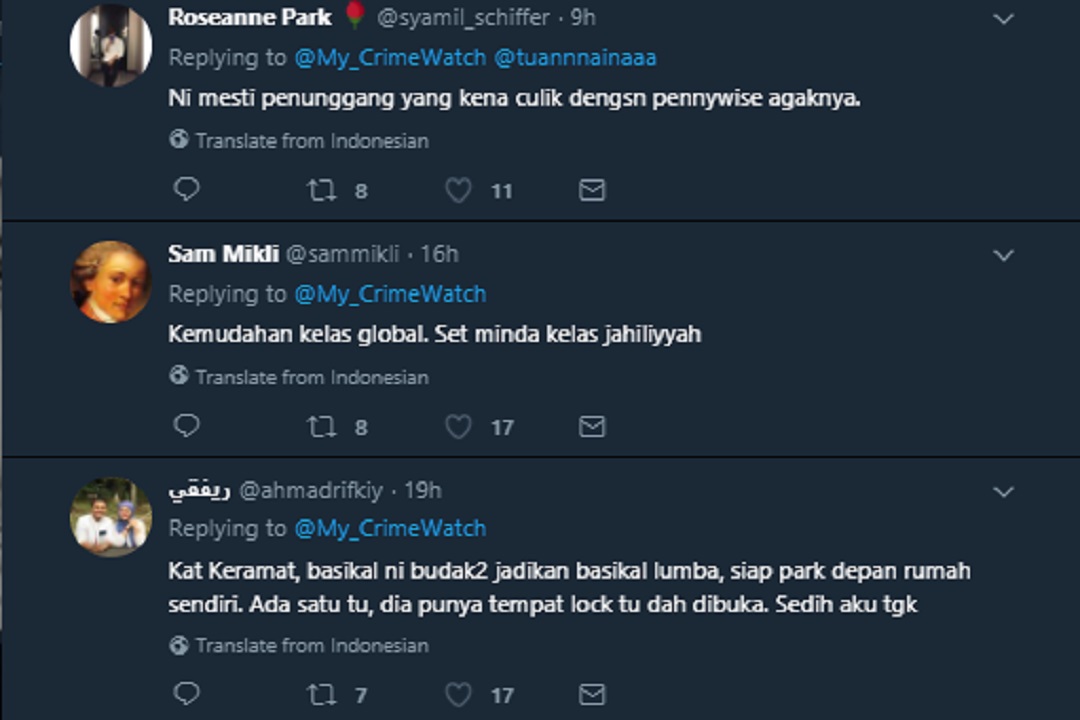Image resolution: width=1080 pixels, height=720 pixels.
Task: Like Roseanne Park's tweet
Action: [x=458, y=190]
